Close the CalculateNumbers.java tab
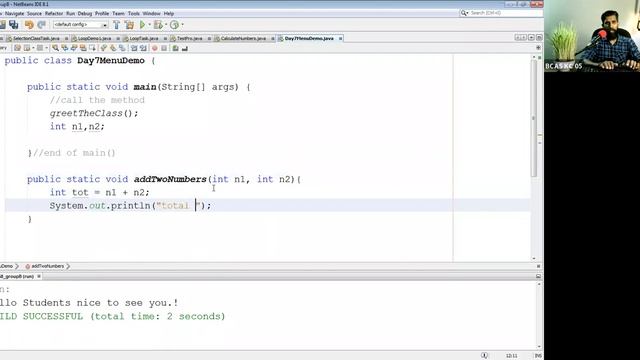The image size is (640, 360). tap(273, 38)
